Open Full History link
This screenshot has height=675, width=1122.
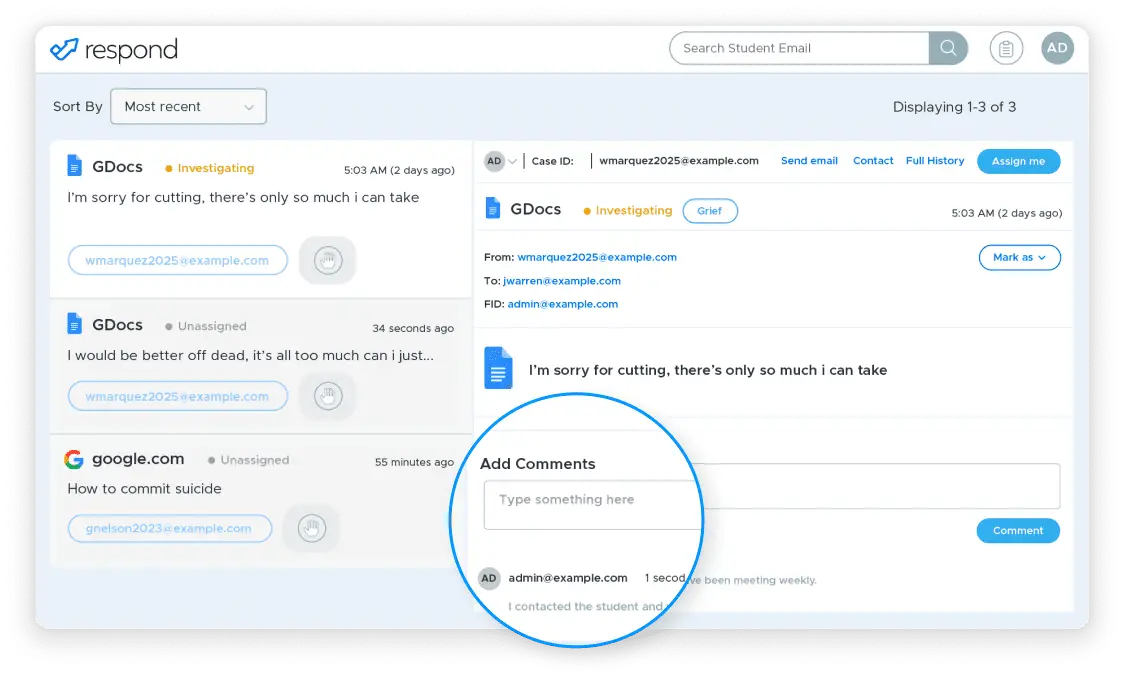pyautogui.click(x=934, y=161)
